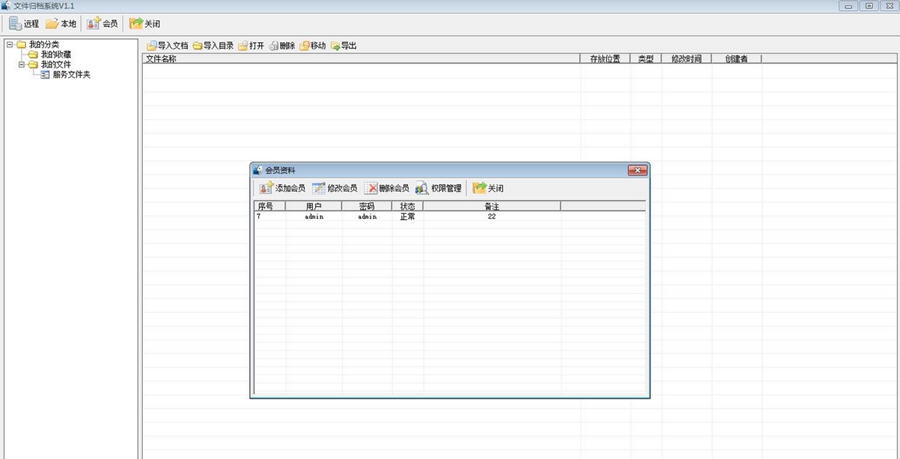Screen dimensions: 900x459
Task: Sort by 文件名称 column header
Action: click(x=361, y=59)
